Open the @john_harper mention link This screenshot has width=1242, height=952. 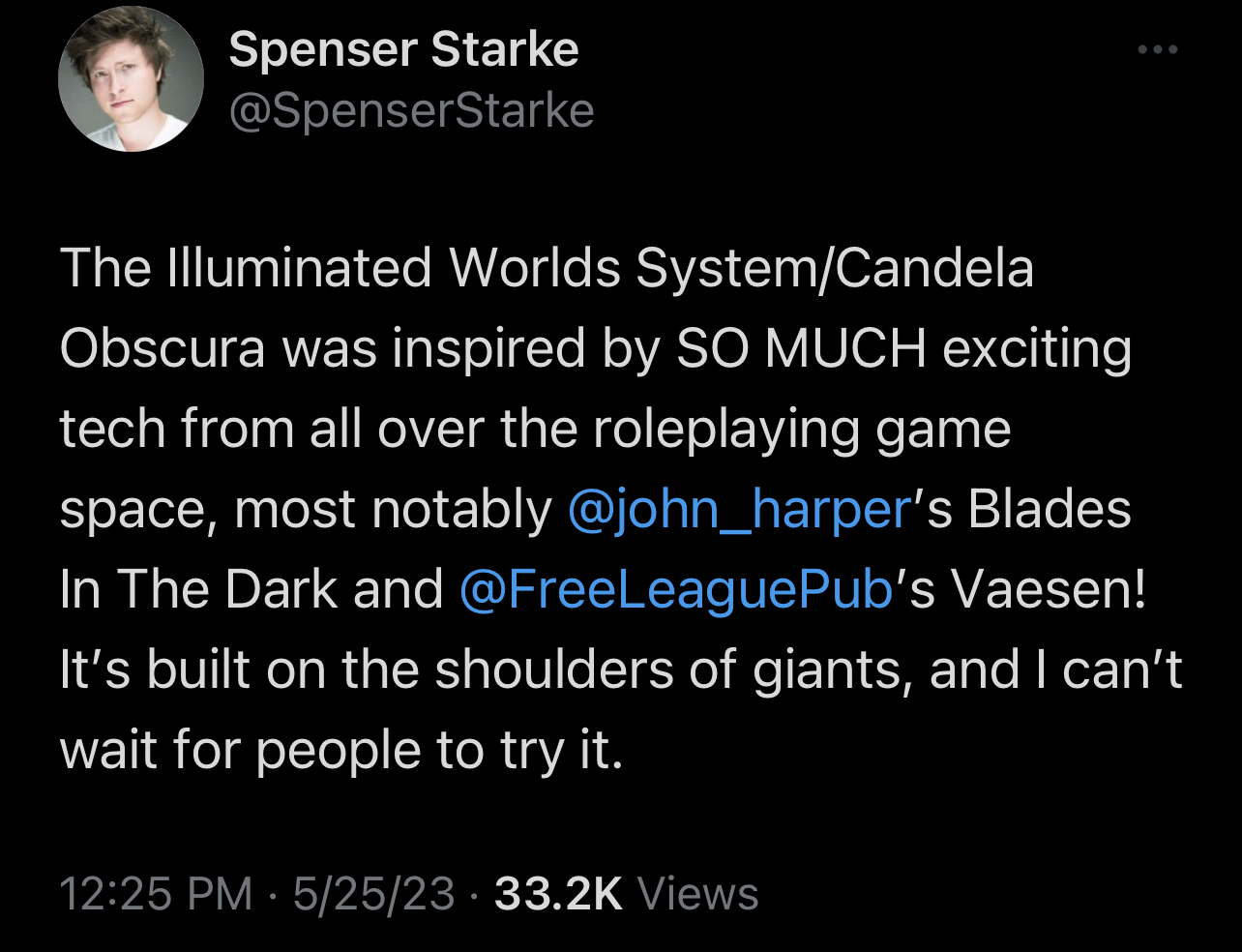tap(741, 509)
